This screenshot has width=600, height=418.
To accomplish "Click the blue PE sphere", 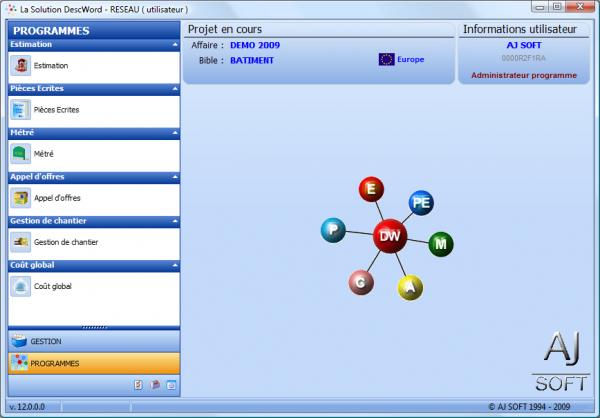I will [421, 202].
